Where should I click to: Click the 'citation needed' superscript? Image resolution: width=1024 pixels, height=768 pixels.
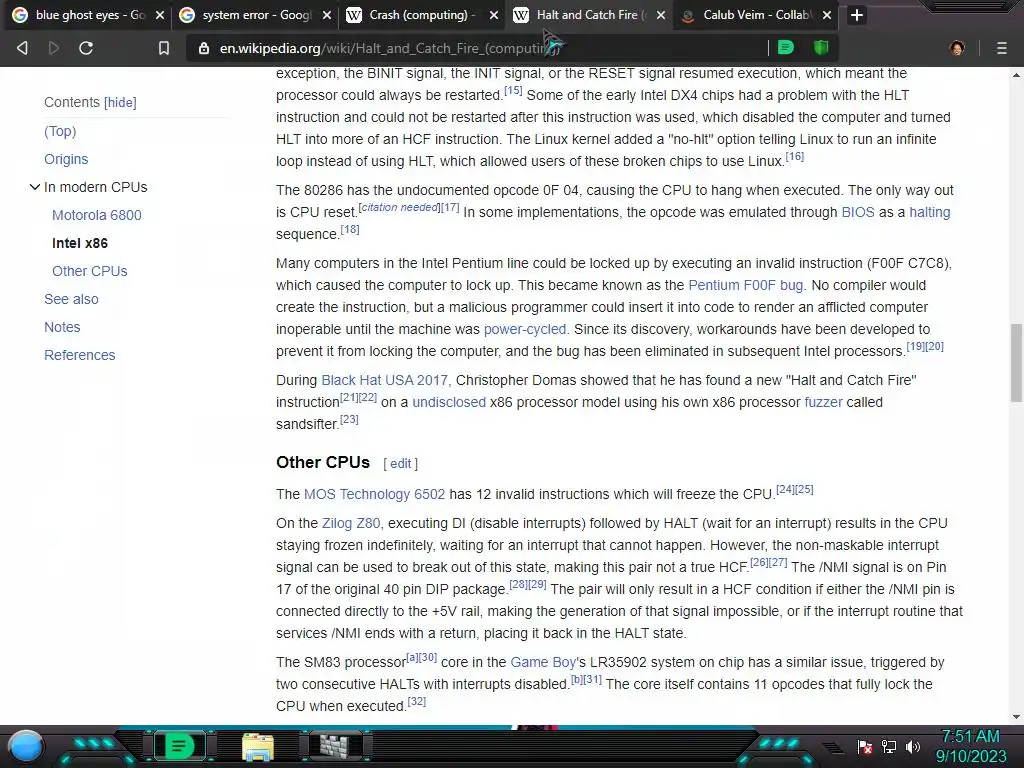pos(400,208)
